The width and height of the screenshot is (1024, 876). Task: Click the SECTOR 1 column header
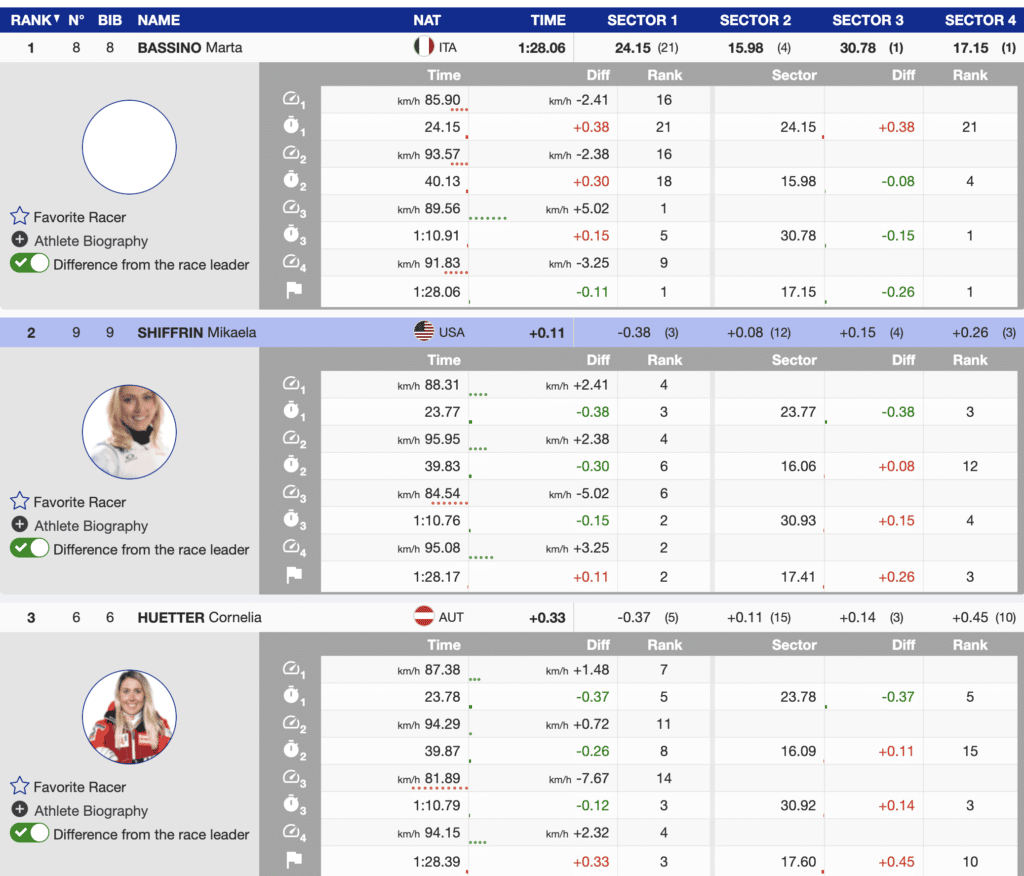click(642, 20)
